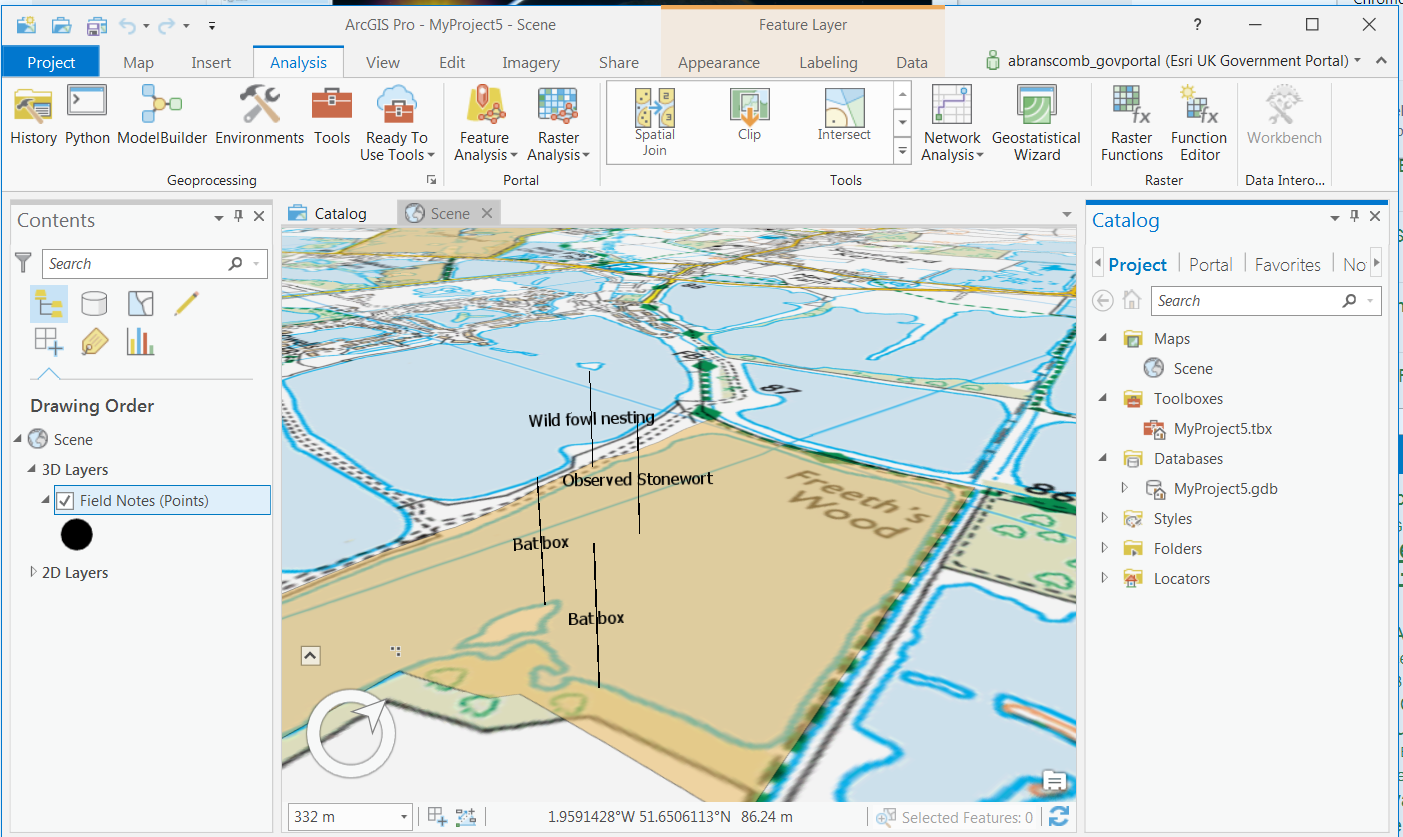Uncheck the Field Notes (Points) layer
The width and height of the screenshot is (1403, 837).
65,500
